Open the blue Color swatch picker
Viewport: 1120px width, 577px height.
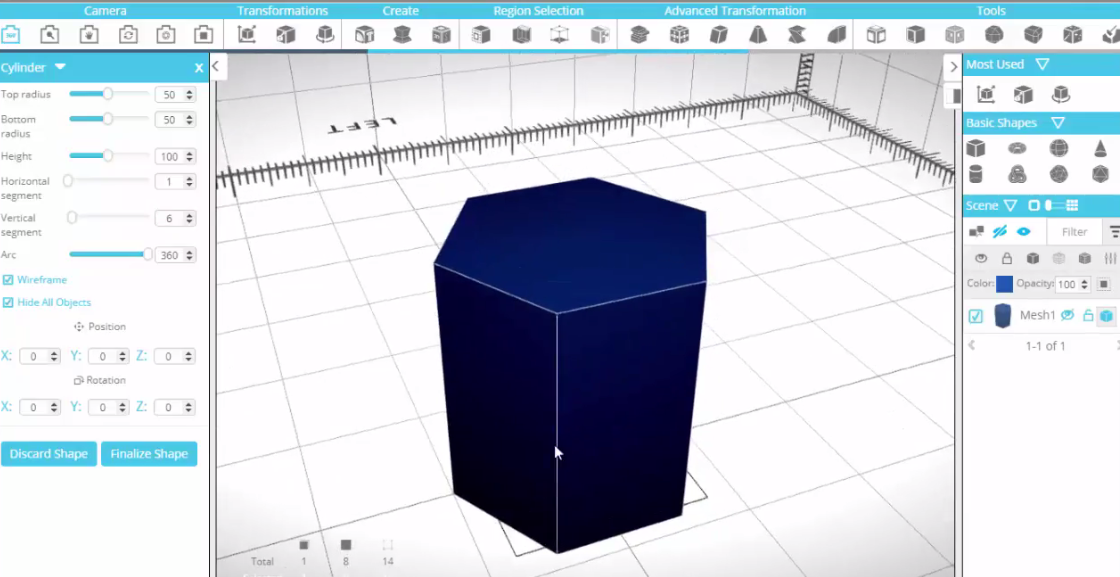pyautogui.click(x=1004, y=284)
